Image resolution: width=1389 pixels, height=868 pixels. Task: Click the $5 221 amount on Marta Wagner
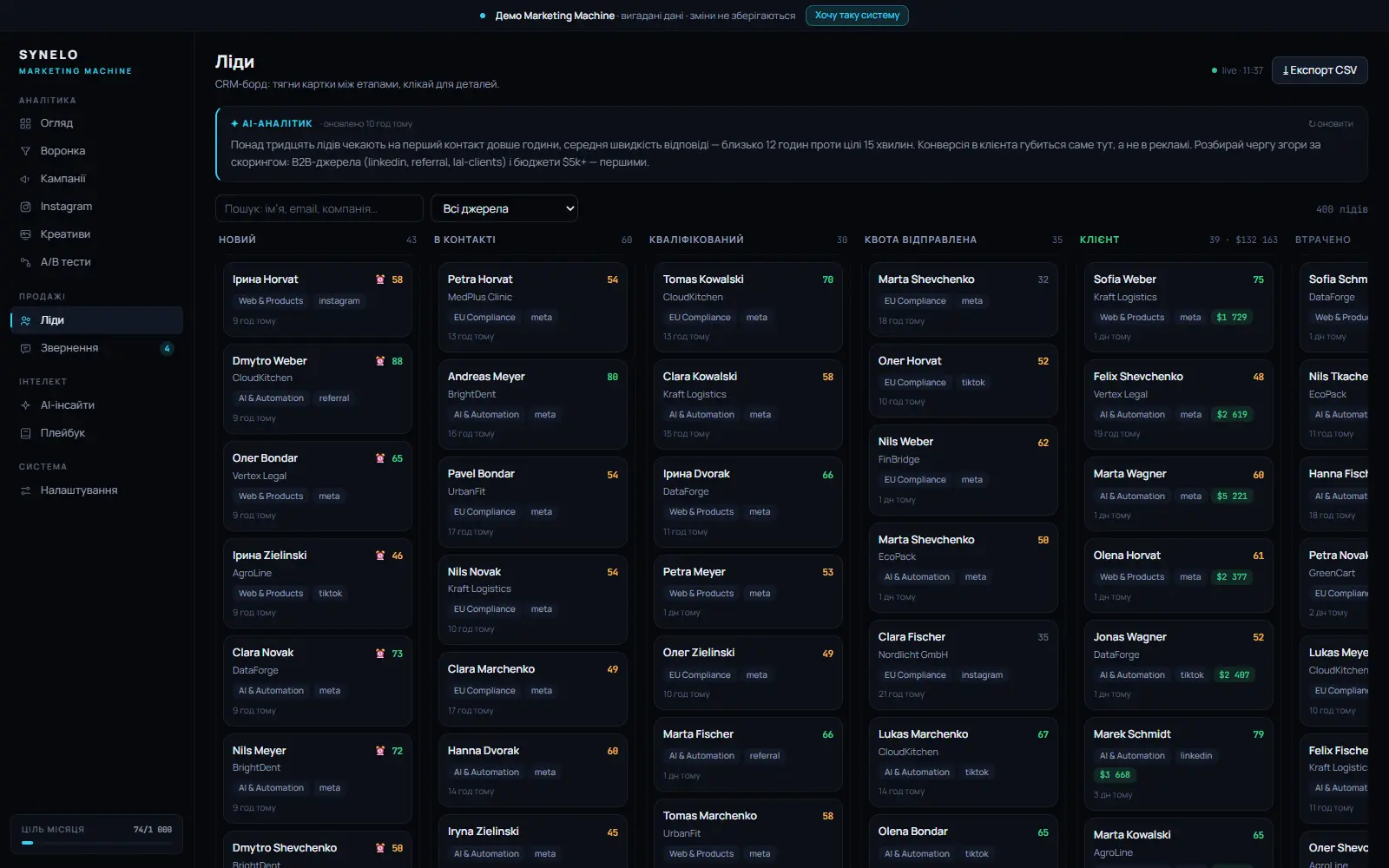(x=1232, y=496)
